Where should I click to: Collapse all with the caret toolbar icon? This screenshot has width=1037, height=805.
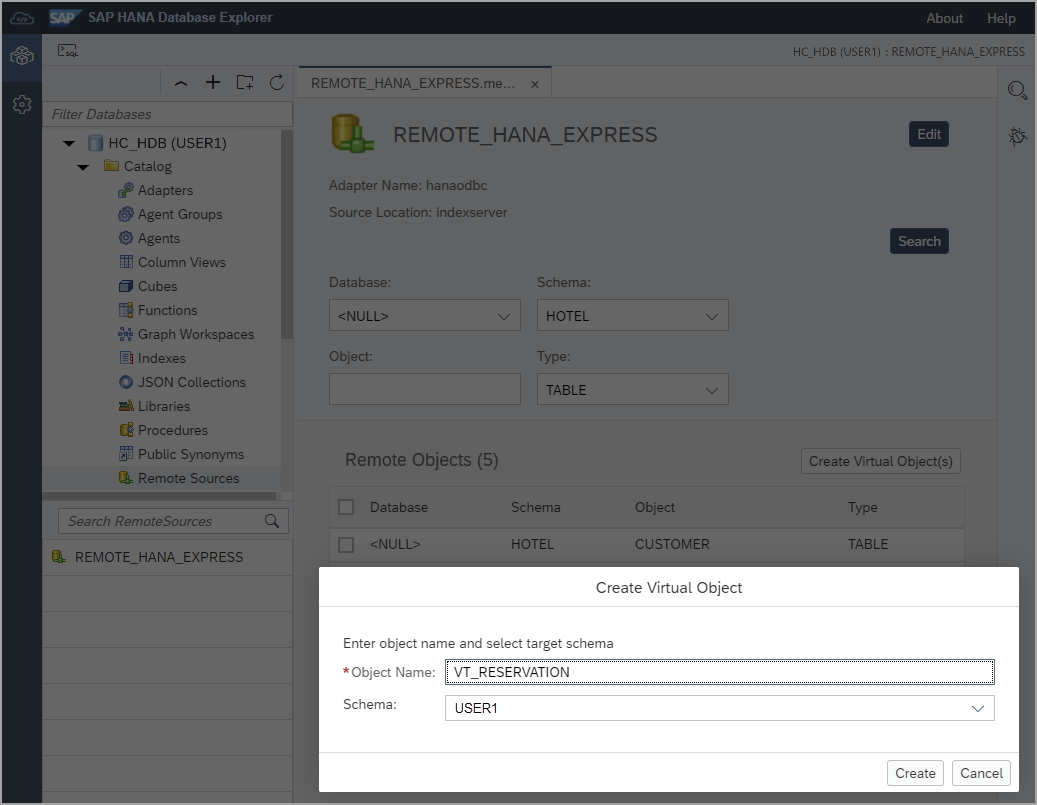tap(181, 83)
